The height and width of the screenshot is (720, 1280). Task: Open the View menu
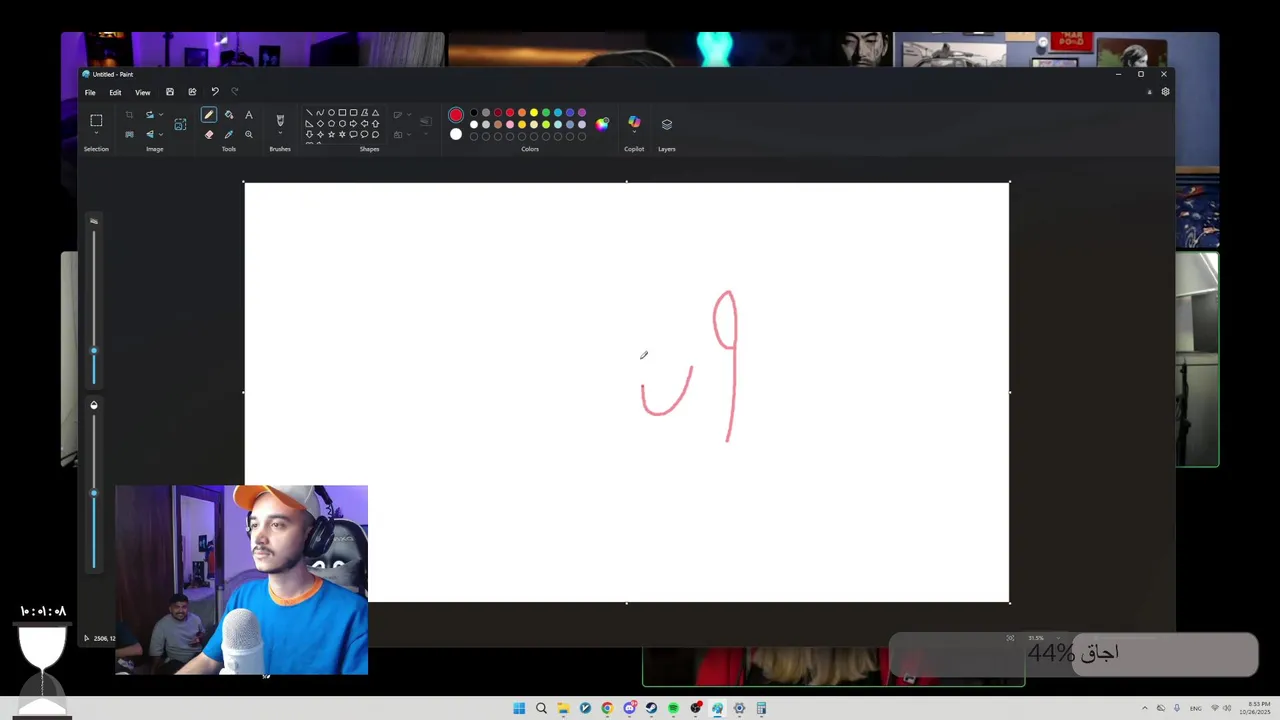tap(143, 92)
